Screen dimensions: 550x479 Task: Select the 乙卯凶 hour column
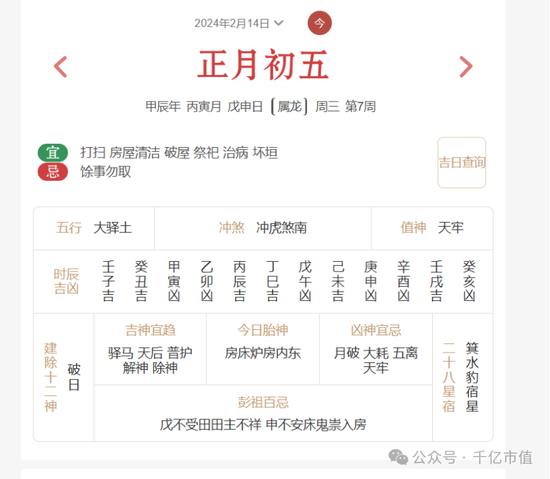[x=207, y=282]
